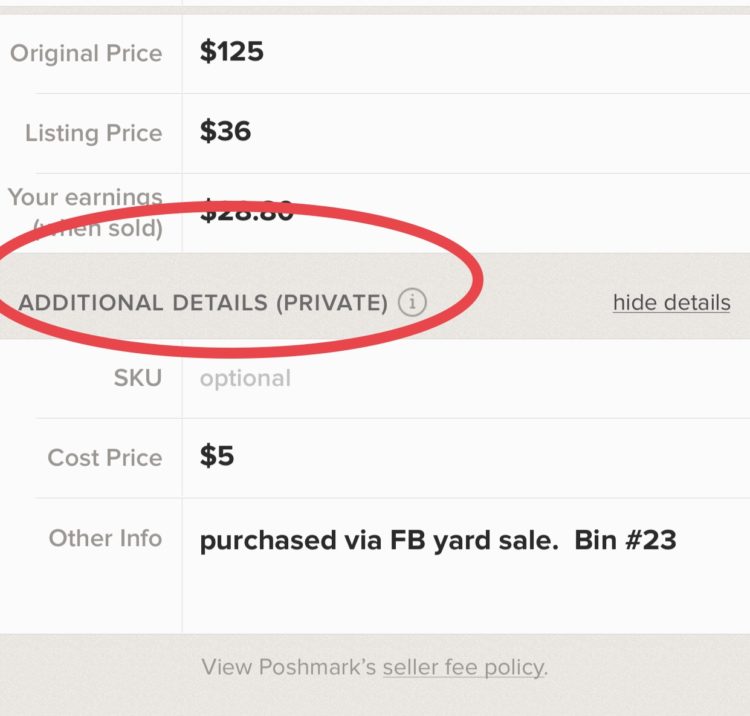The image size is (750, 716).
Task: Edit the Cost Price $5 field
Action: point(466,457)
